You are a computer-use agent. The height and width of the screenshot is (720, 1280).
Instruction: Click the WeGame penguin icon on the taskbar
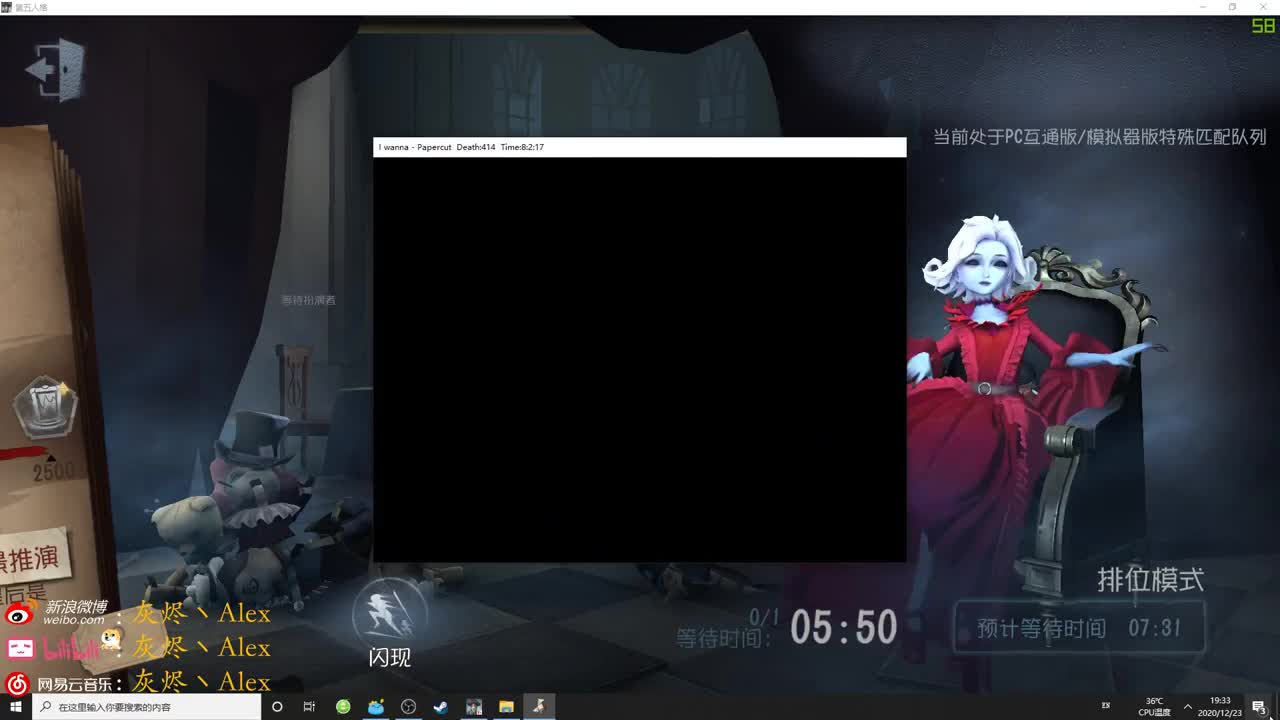pos(375,706)
